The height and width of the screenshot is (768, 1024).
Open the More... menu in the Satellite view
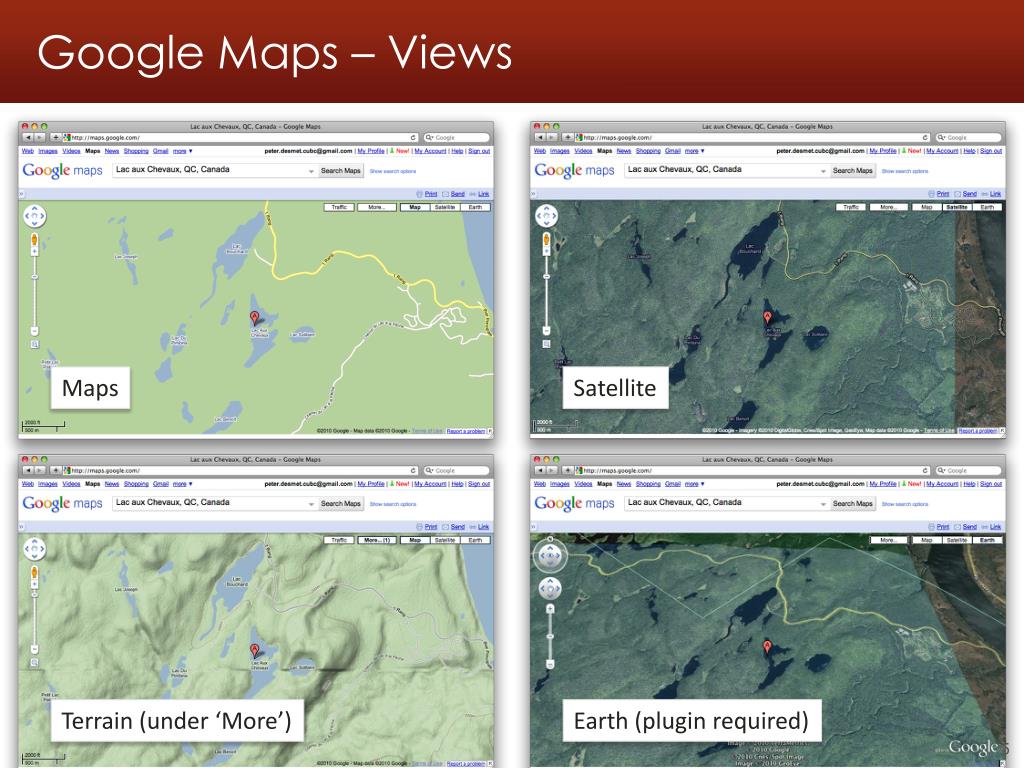click(x=888, y=208)
